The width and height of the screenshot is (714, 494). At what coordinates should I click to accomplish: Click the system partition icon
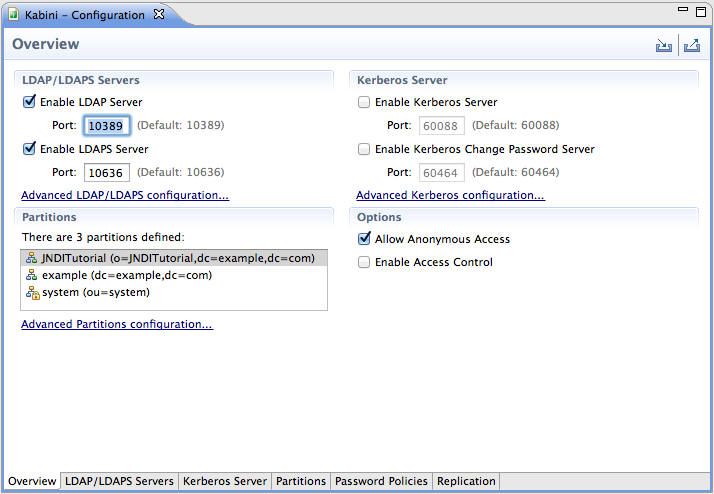31,292
